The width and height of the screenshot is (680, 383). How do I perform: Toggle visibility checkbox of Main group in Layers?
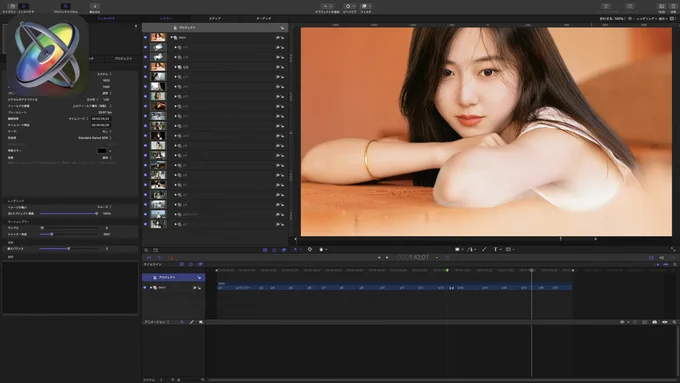145,38
